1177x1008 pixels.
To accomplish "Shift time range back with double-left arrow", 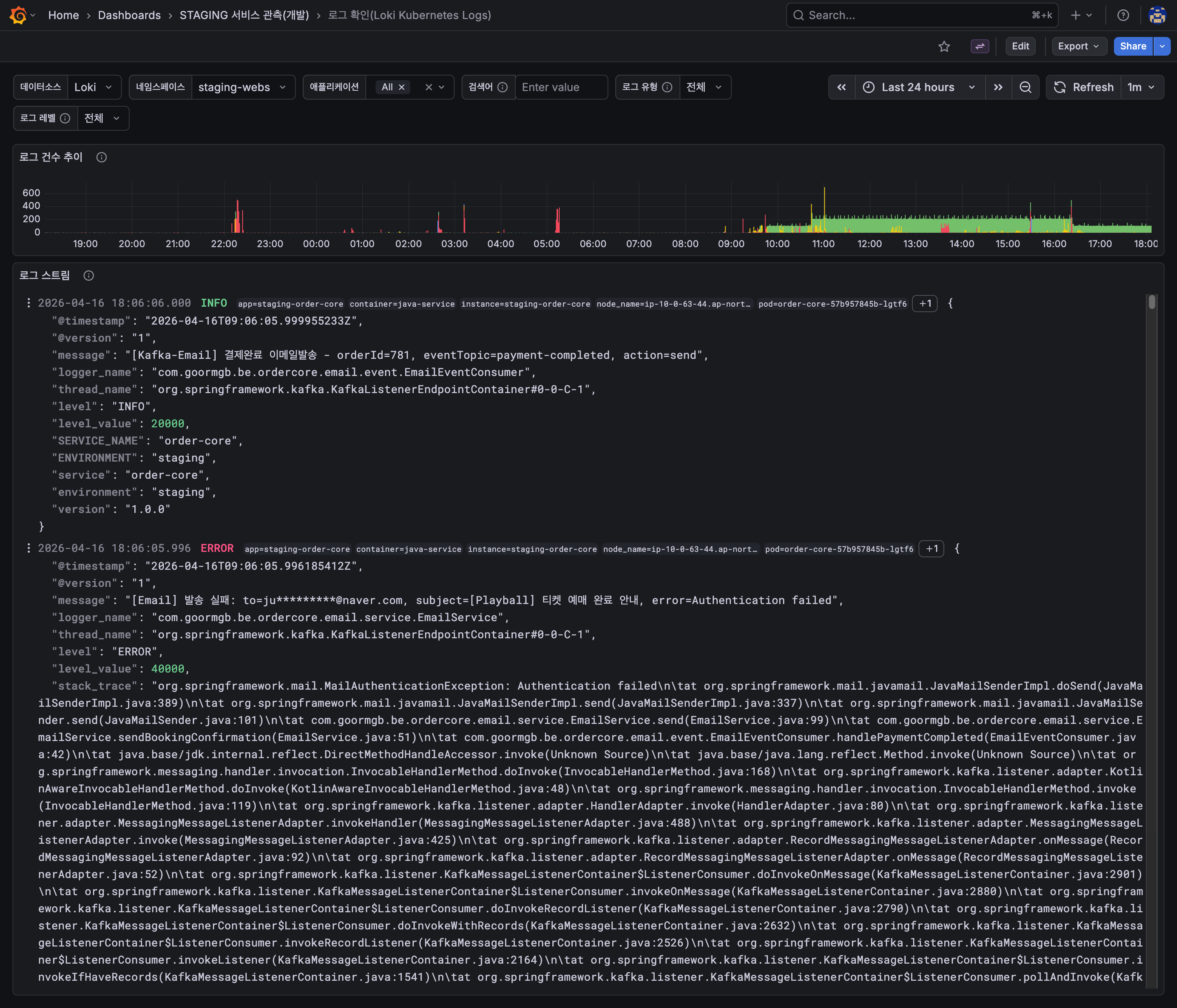I will click(842, 87).
